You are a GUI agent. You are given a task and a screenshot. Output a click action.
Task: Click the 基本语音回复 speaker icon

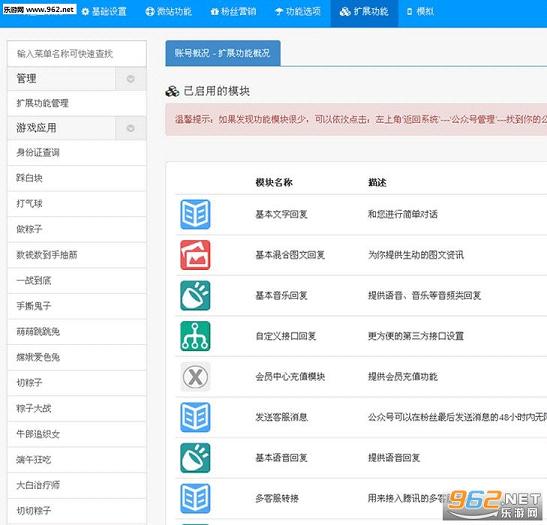(195, 458)
